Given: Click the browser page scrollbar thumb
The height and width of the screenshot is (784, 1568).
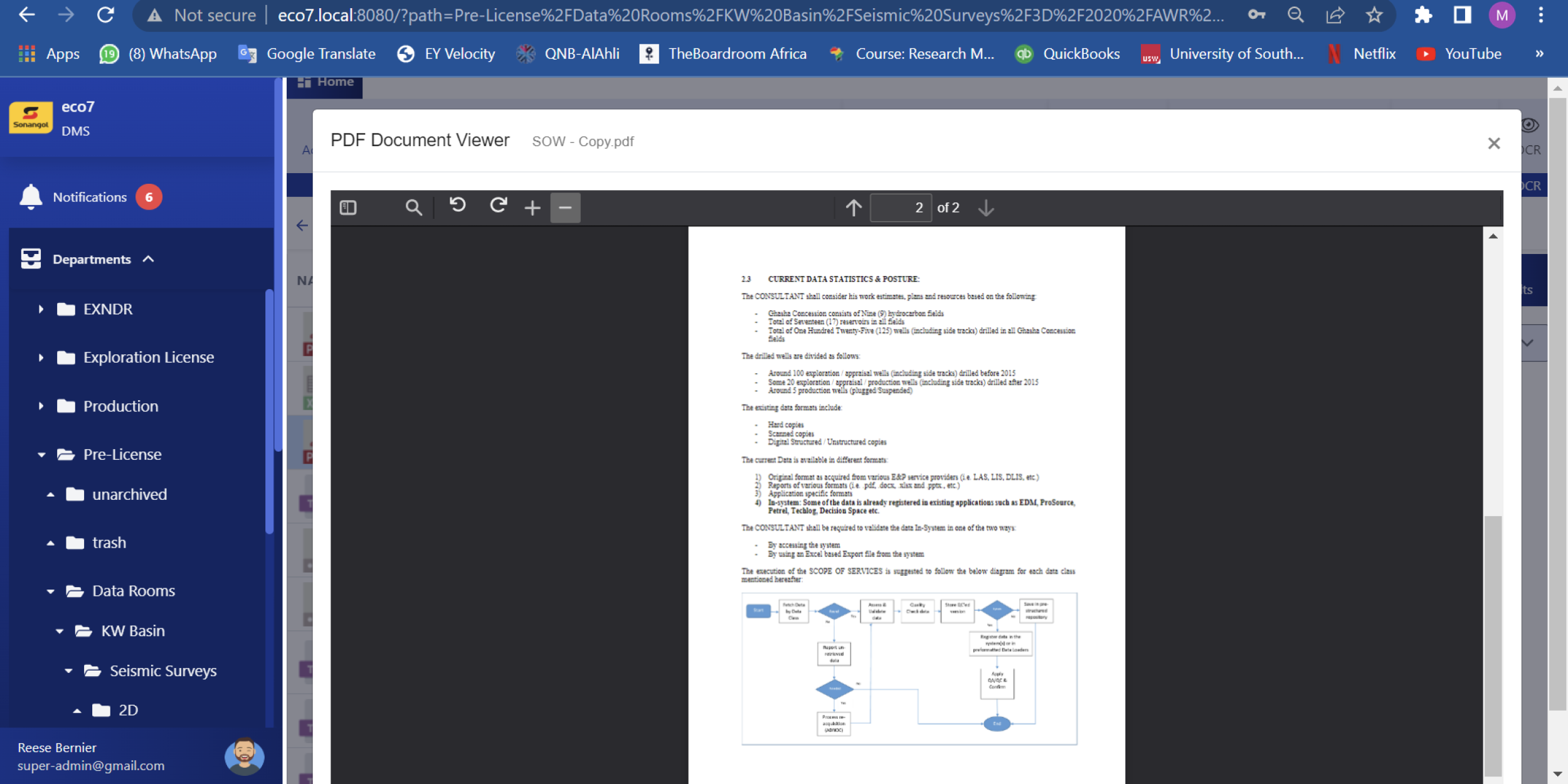Looking at the screenshot, I should (x=1557, y=404).
